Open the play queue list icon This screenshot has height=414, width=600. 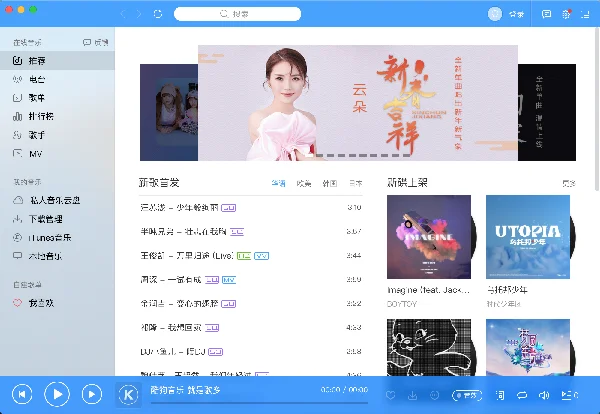click(569, 395)
